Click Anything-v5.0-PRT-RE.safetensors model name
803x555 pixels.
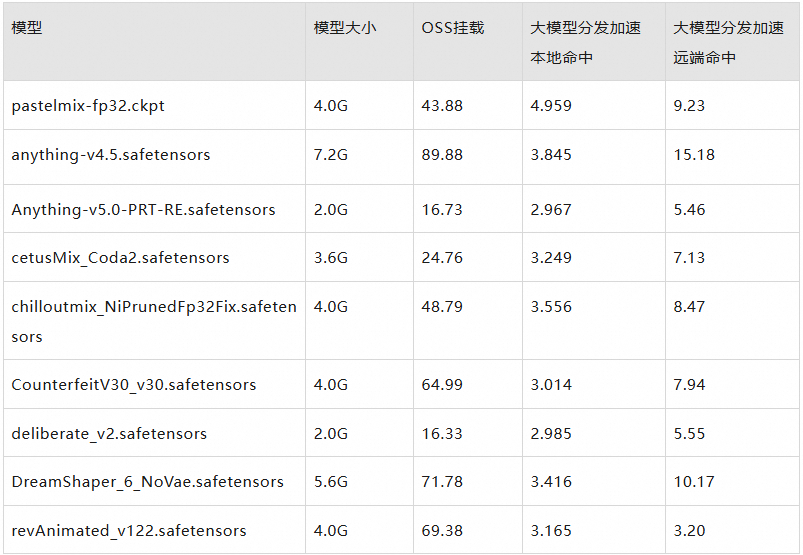(143, 210)
